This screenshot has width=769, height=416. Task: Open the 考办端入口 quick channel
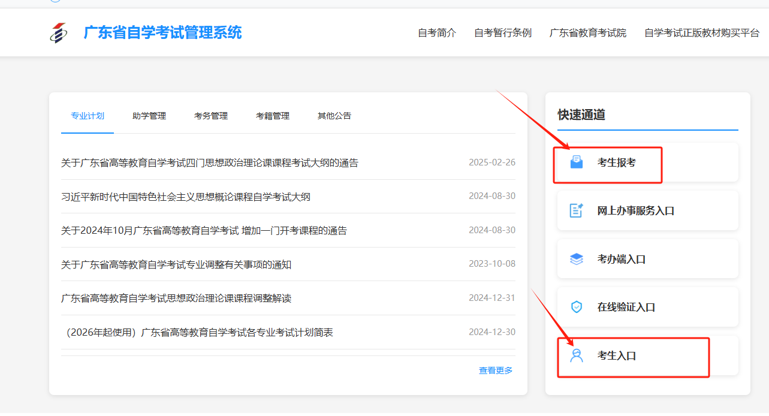pos(647,259)
